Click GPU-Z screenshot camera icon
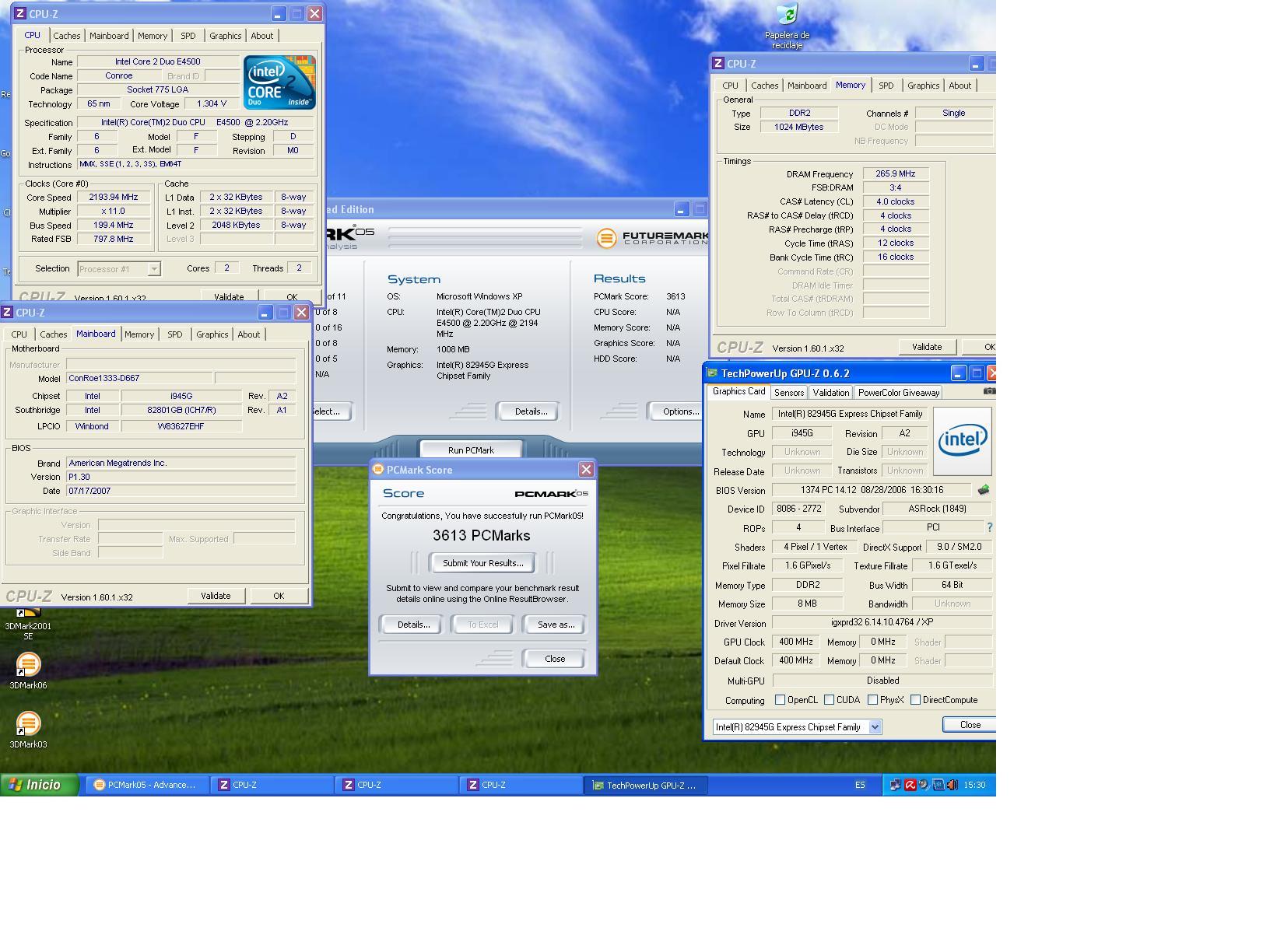This screenshot has width=1270, height=952. click(989, 391)
